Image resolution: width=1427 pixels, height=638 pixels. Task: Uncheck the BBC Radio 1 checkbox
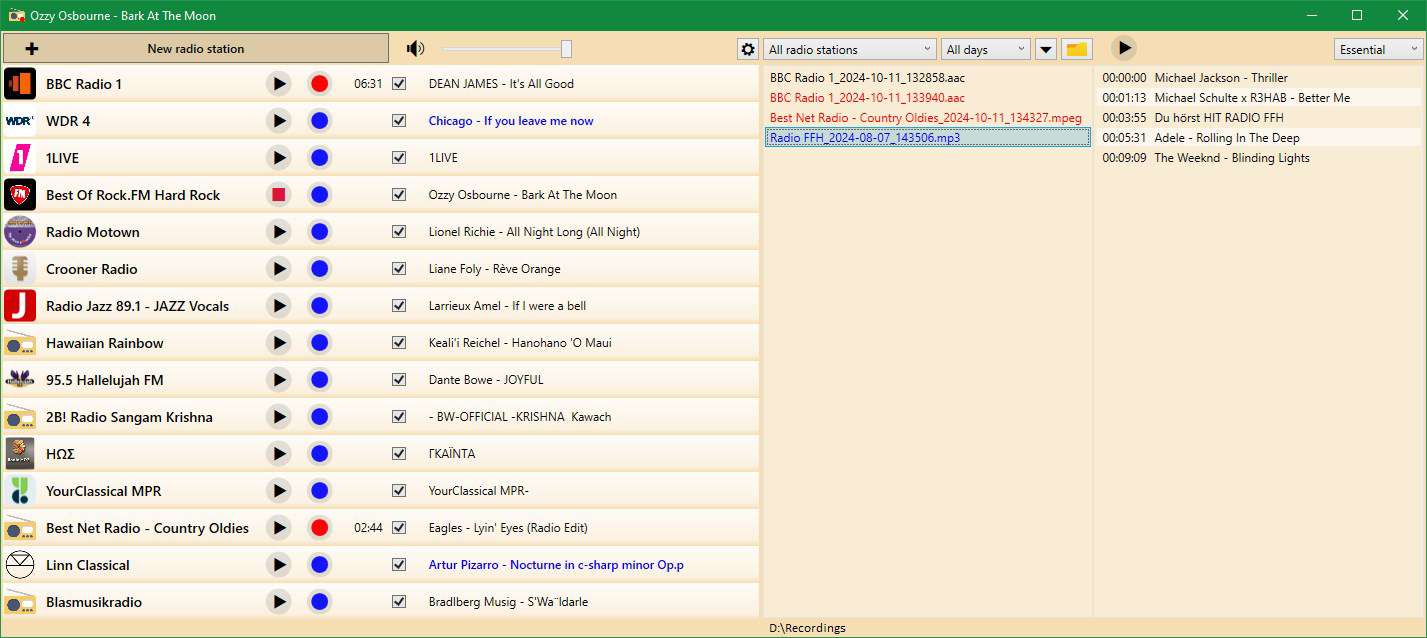point(399,84)
